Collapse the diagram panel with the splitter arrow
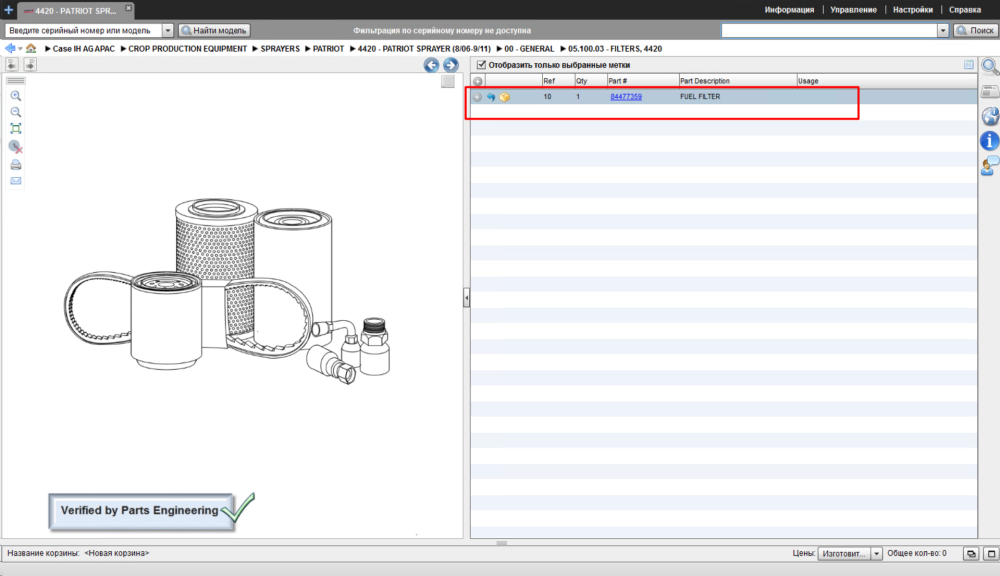The width and height of the screenshot is (1000, 576). pyautogui.click(x=466, y=297)
